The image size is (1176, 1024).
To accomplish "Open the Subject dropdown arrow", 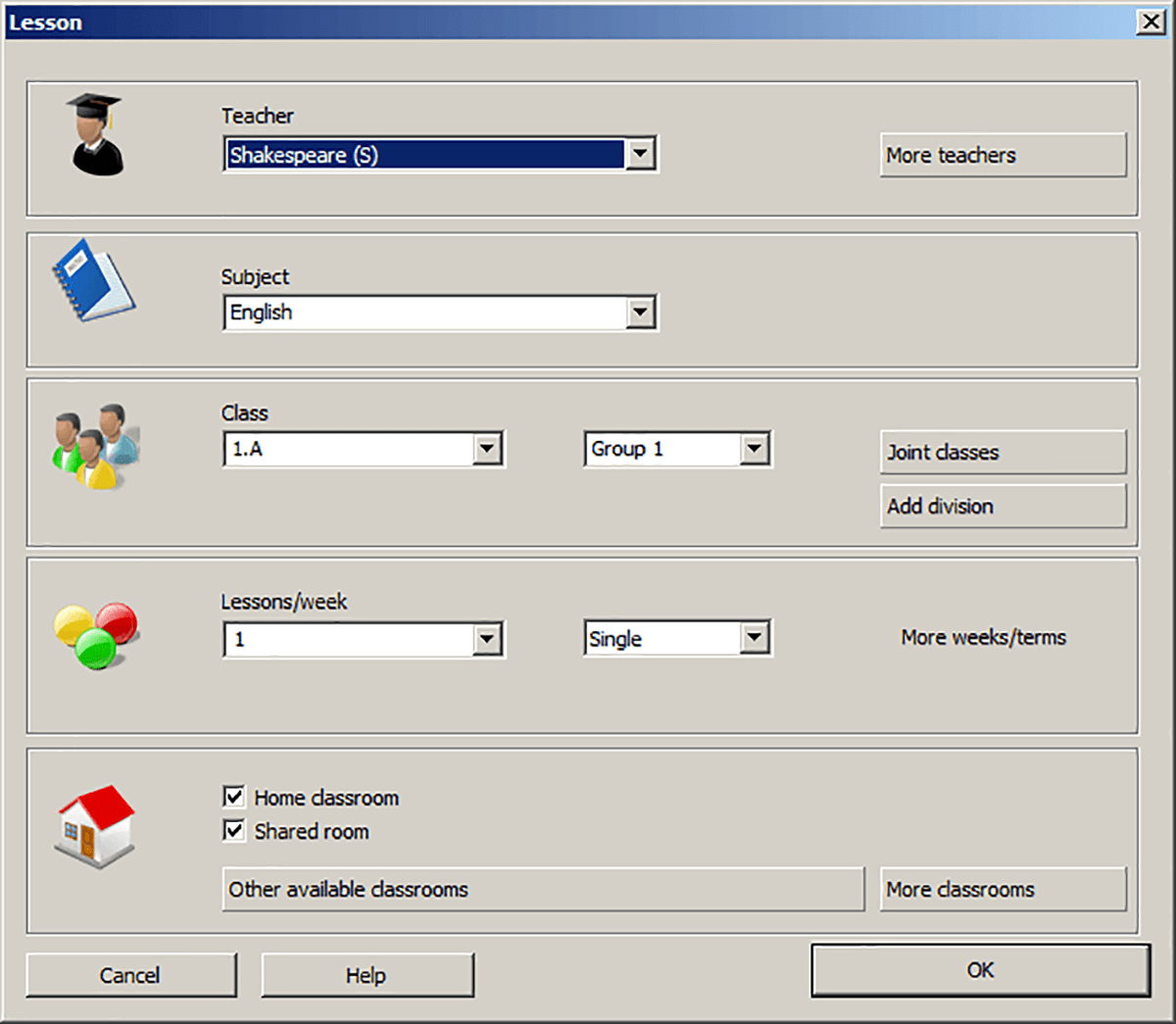I will (x=640, y=313).
